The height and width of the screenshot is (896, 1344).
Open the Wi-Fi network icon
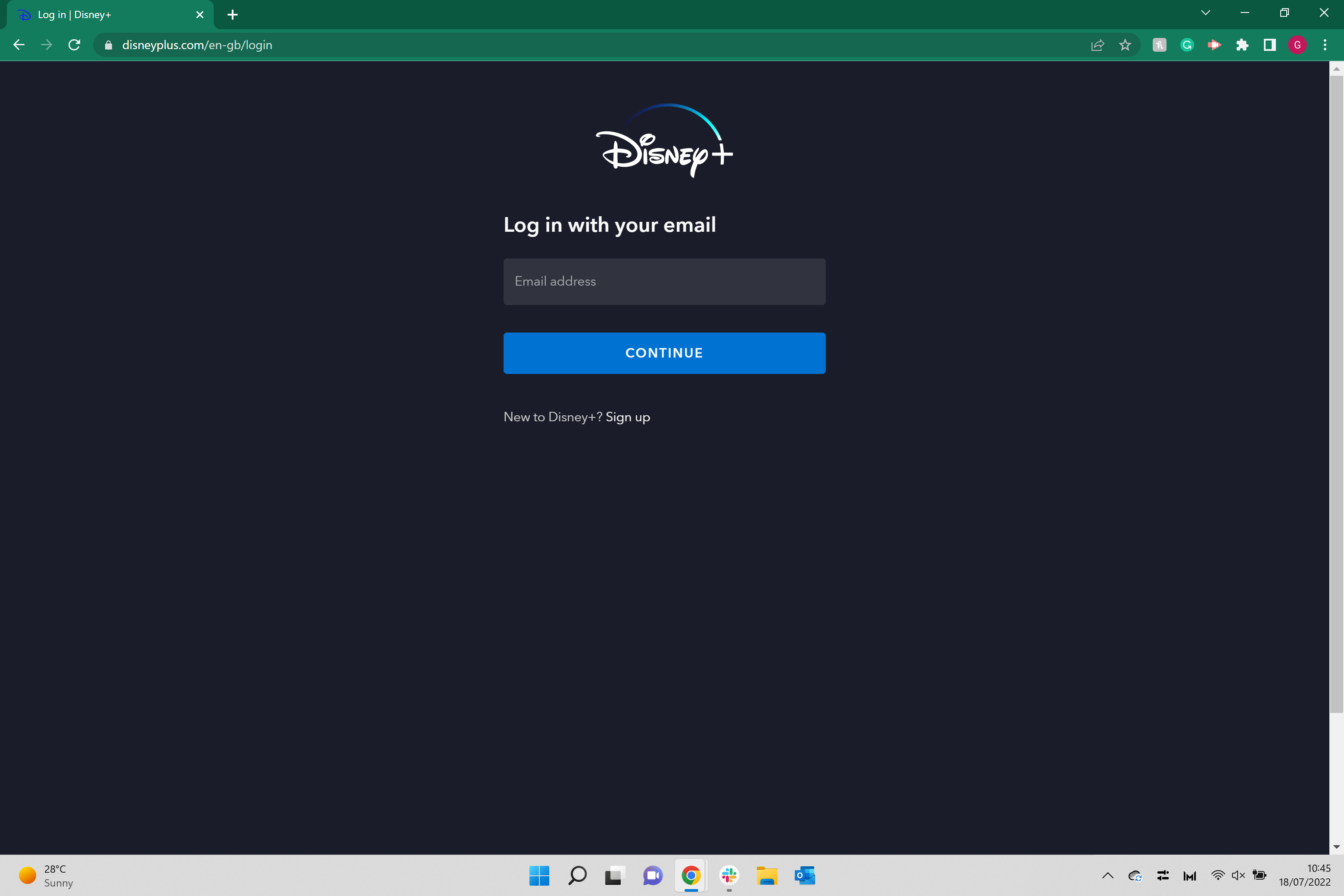tap(1218, 875)
